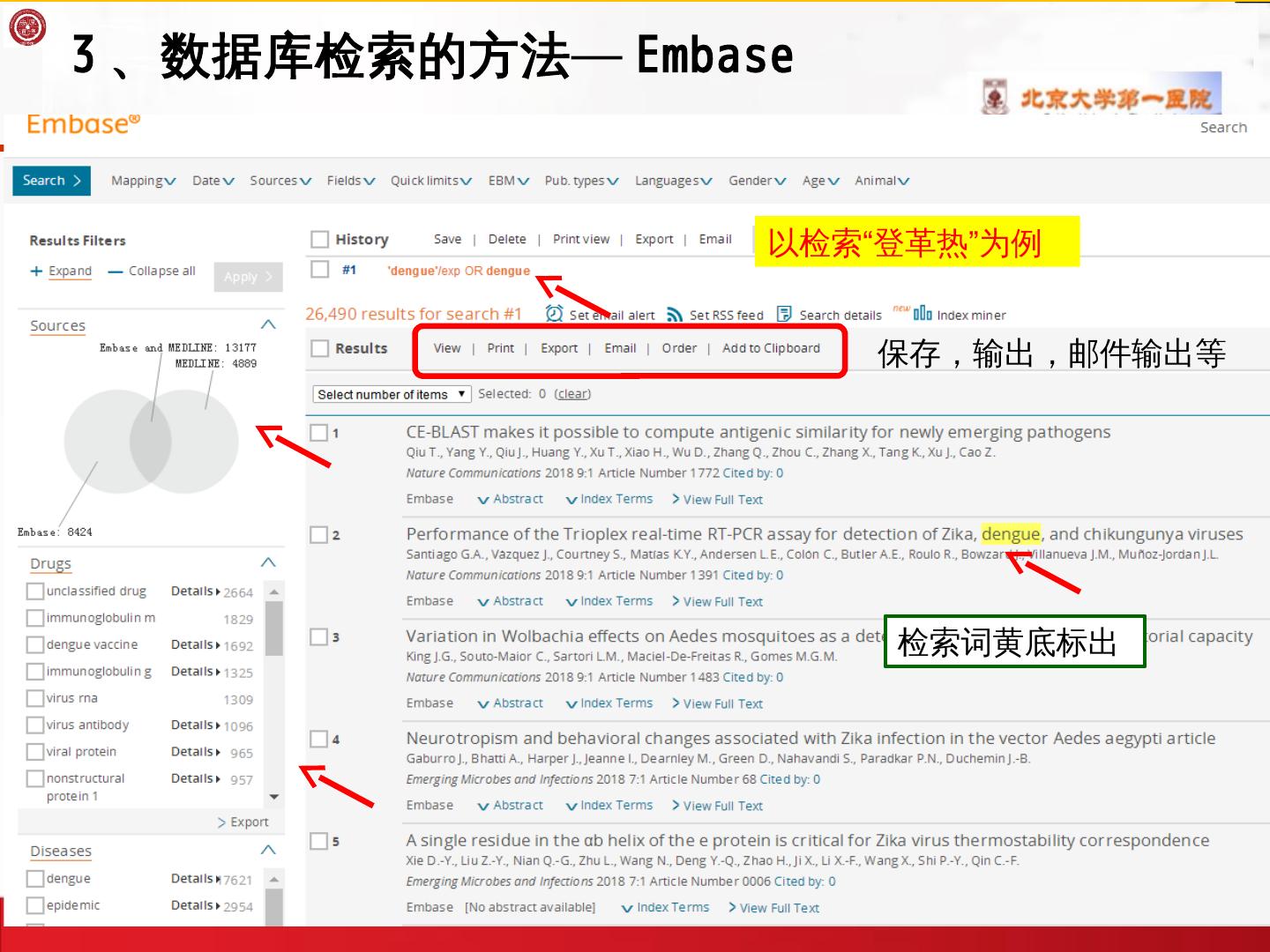Check the dengue vaccine drug filter

pyautogui.click(x=35, y=645)
